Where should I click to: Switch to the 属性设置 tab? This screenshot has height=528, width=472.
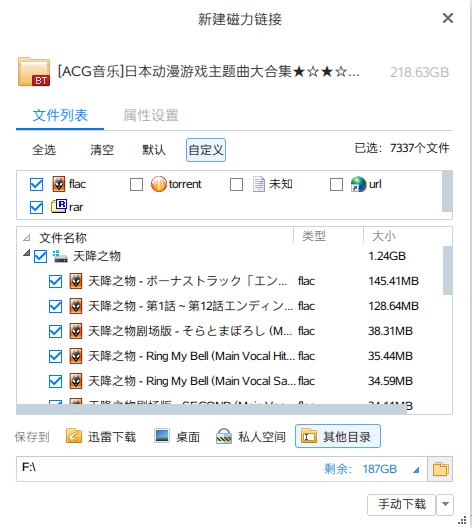150,115
